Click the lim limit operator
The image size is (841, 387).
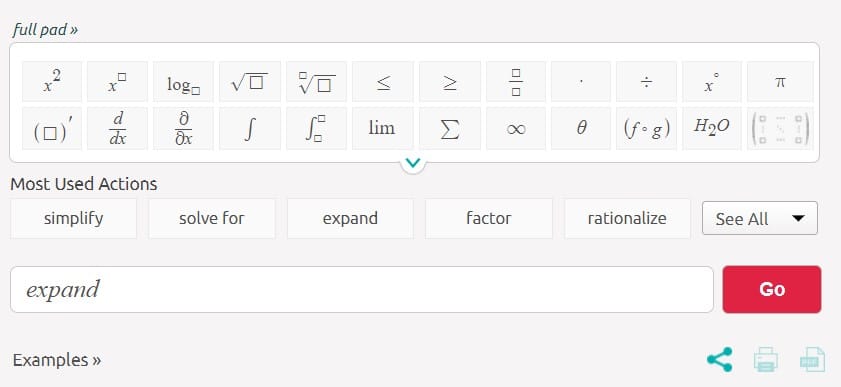pyautogui.click(x=382, y=129)
